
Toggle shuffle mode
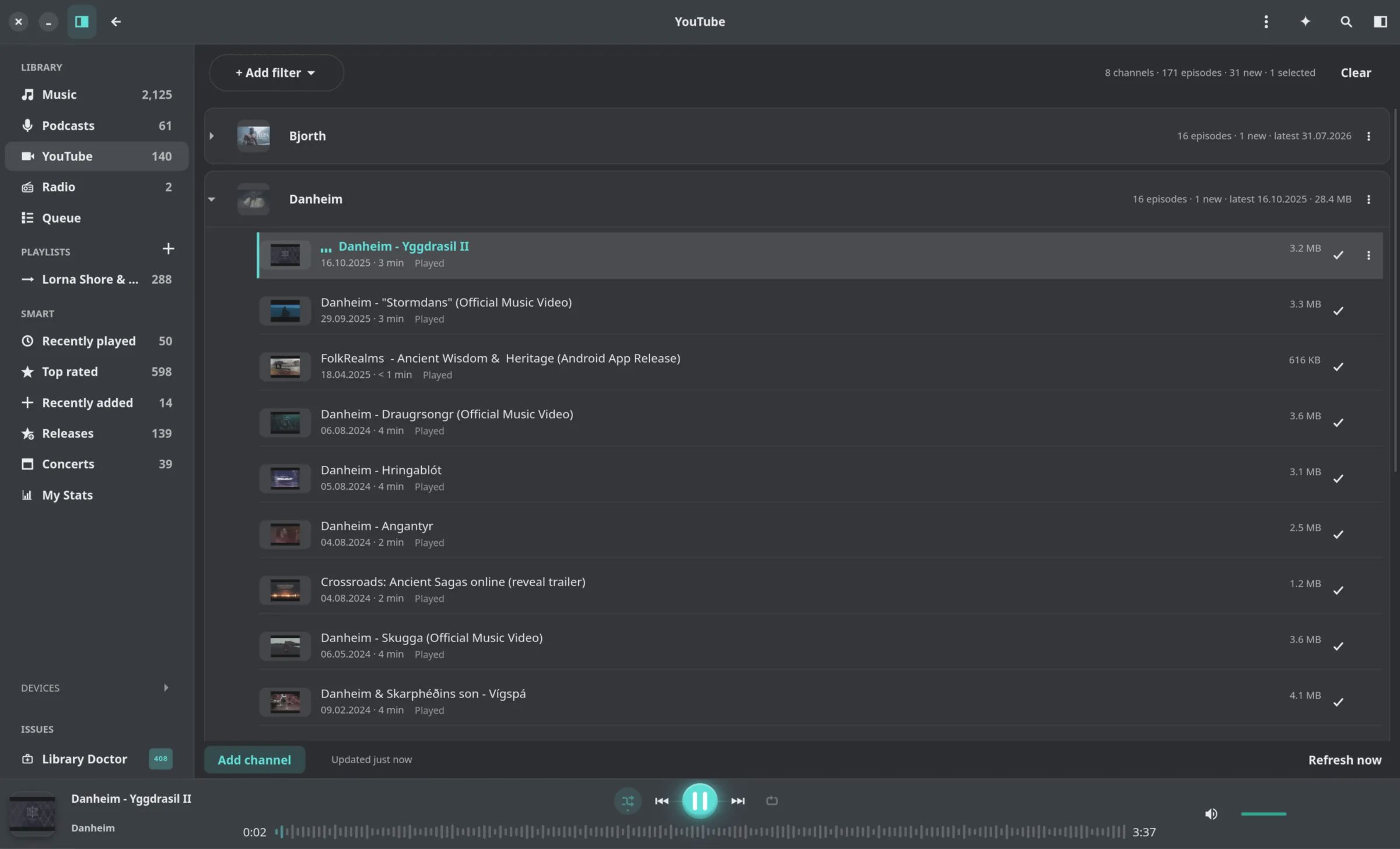click(628, 801)
